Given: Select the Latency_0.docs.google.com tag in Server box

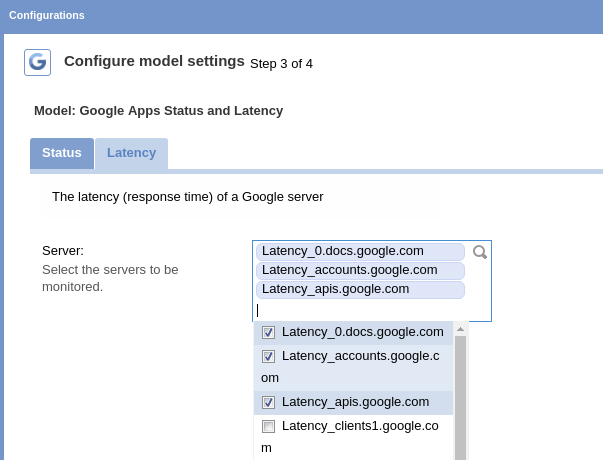Looking at the screenshot, I should (343, 251).
